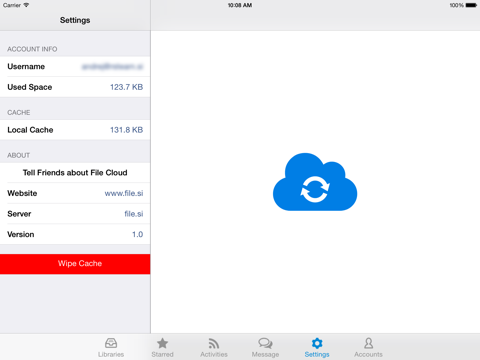480x360 pixels.
Task: Tap the blurred username value
Action: (x=112, y=67)
